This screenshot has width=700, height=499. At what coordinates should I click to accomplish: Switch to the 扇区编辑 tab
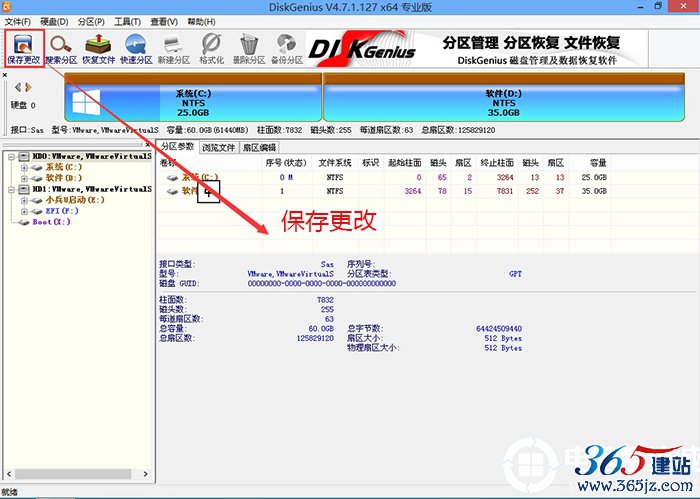point(259,148)
